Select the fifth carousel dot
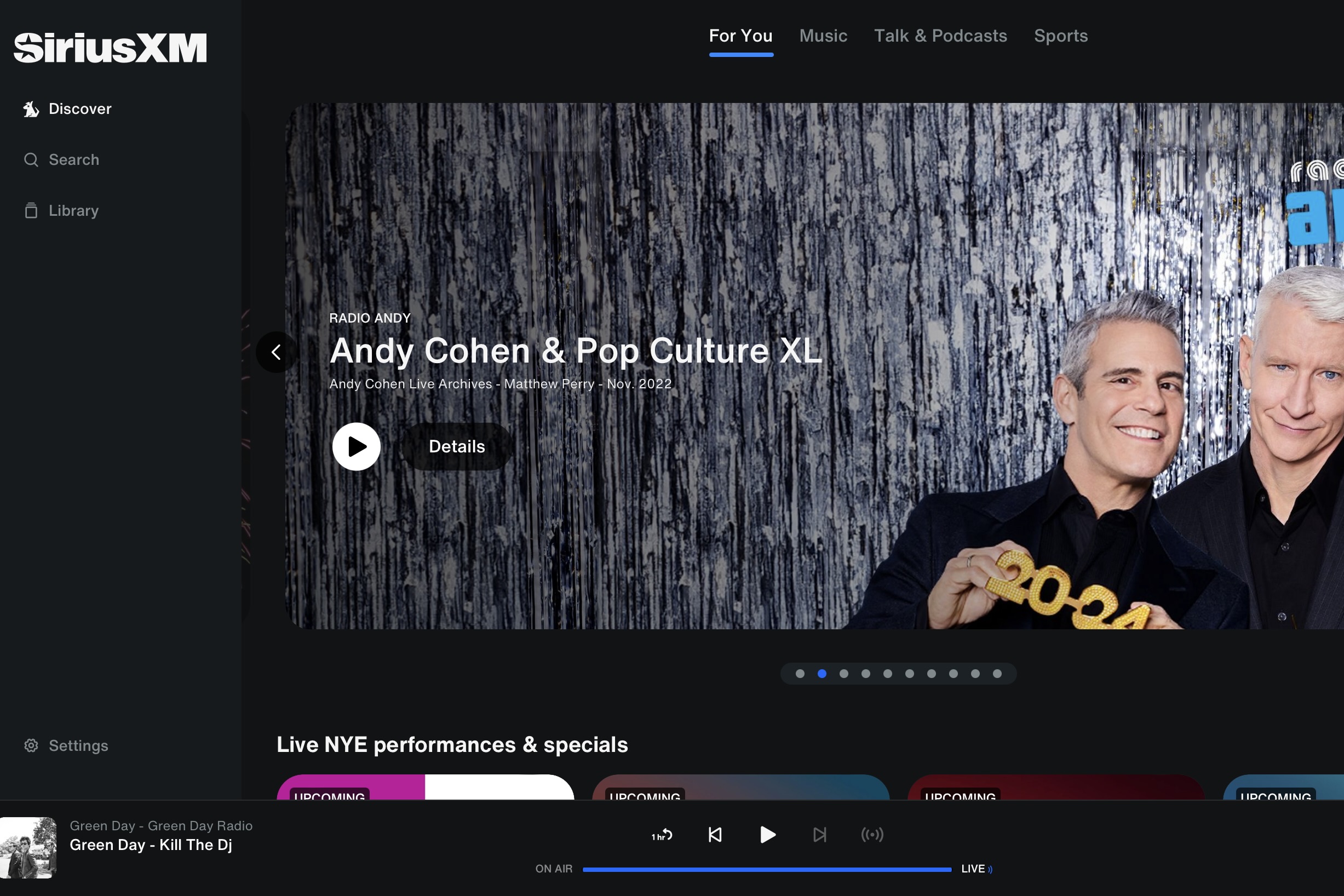The width and height of the screenshot is (1344, 896). pos(887,674)
